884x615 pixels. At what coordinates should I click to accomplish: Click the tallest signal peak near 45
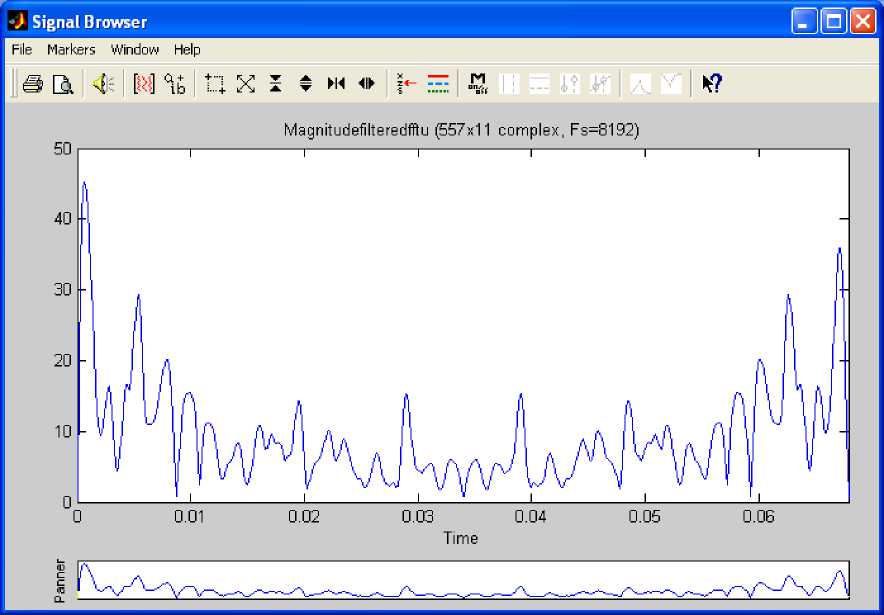[84, 183]
